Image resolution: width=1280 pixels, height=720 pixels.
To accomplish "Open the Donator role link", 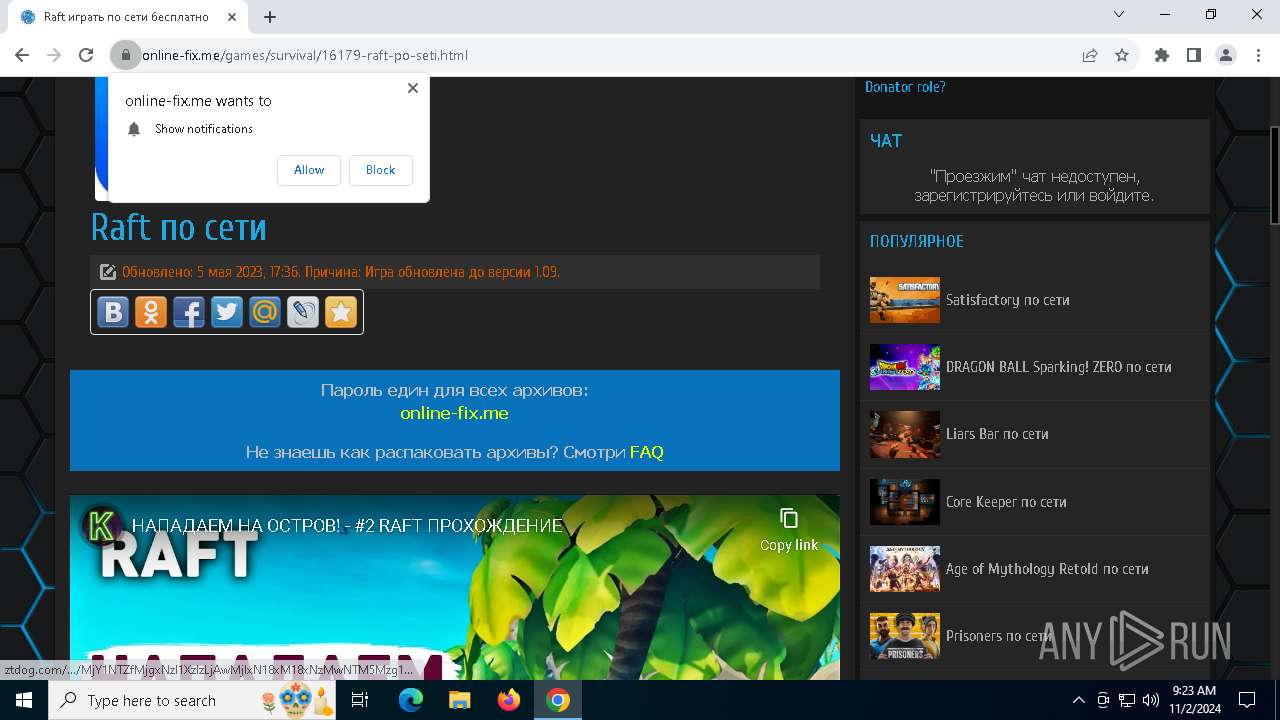I will coord(905,87).
